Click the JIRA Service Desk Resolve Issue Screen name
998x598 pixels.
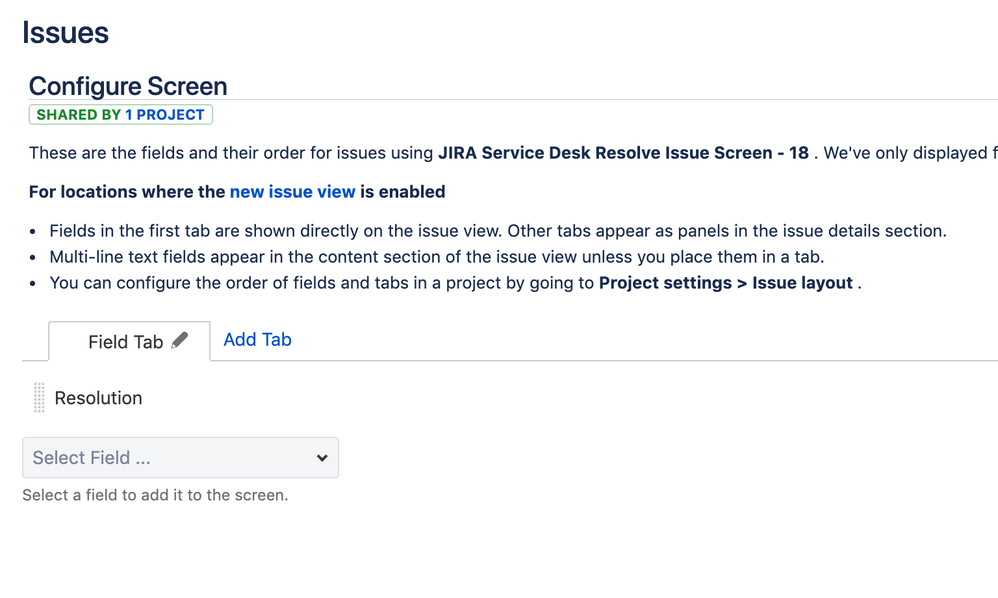(623, 153)
